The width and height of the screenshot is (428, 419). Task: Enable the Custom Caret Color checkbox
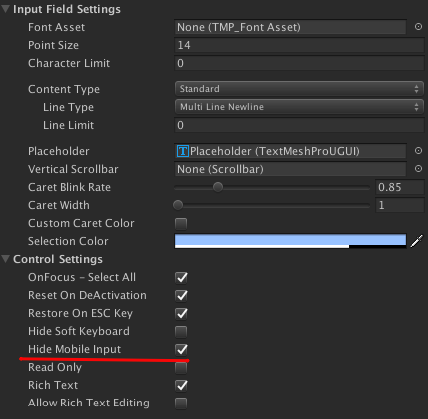coord(181,223)
